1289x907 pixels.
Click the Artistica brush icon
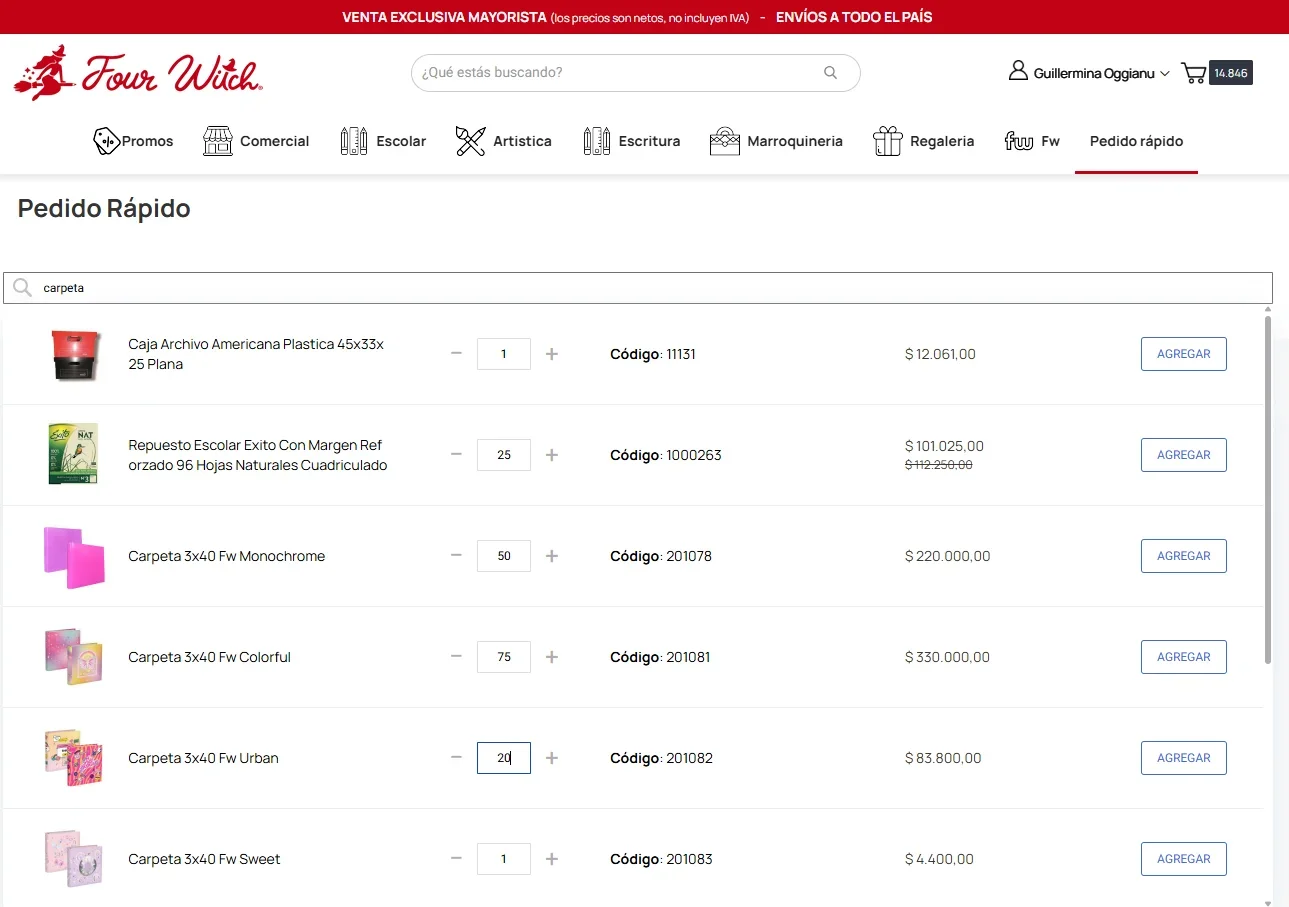pyautogui.click(x=470, y=141)
